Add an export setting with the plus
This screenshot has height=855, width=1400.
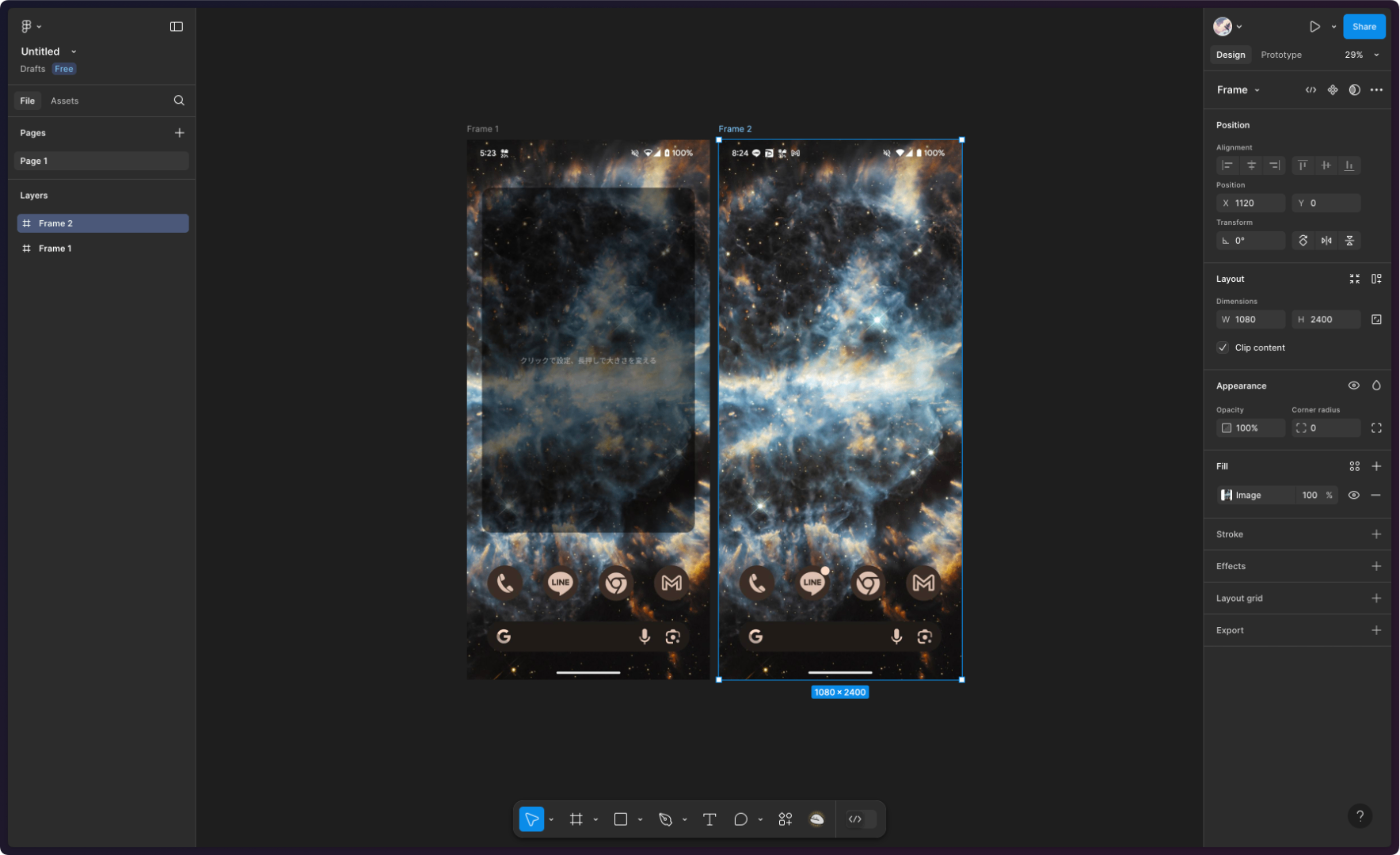tap(1376, 630)
